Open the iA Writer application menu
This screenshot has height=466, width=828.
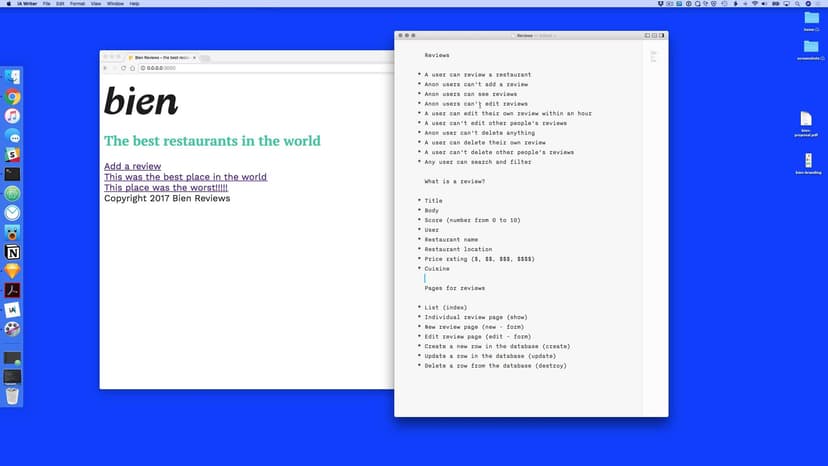tap(25, 4)
